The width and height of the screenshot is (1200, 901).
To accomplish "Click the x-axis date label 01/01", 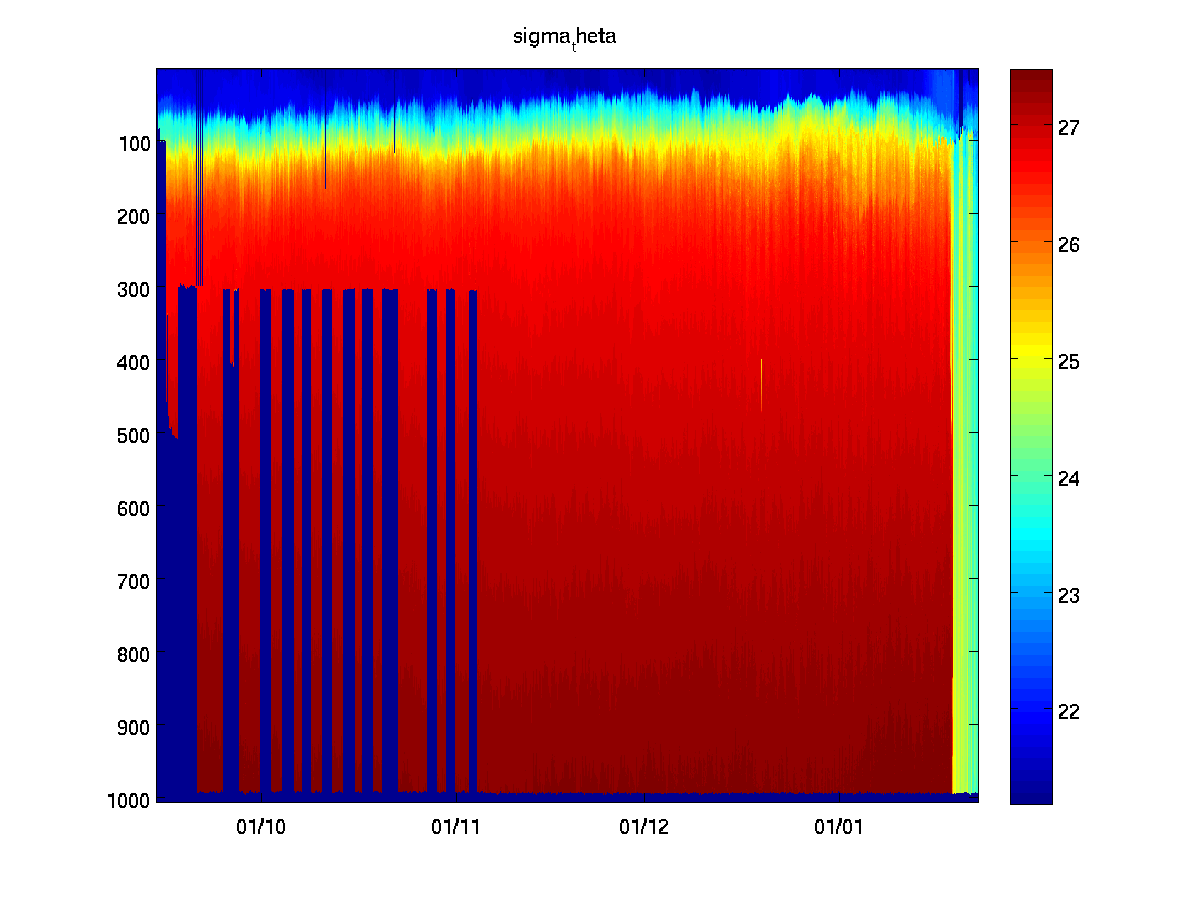I will [x=838, y=827].
